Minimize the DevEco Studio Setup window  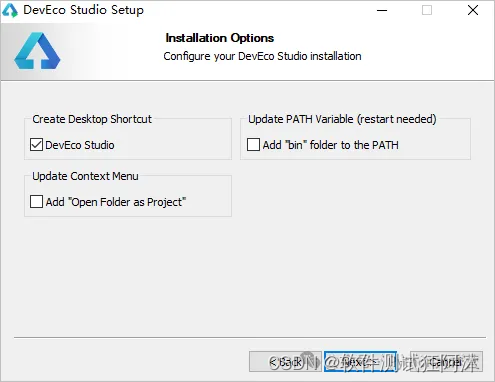(x=382, y=10)
